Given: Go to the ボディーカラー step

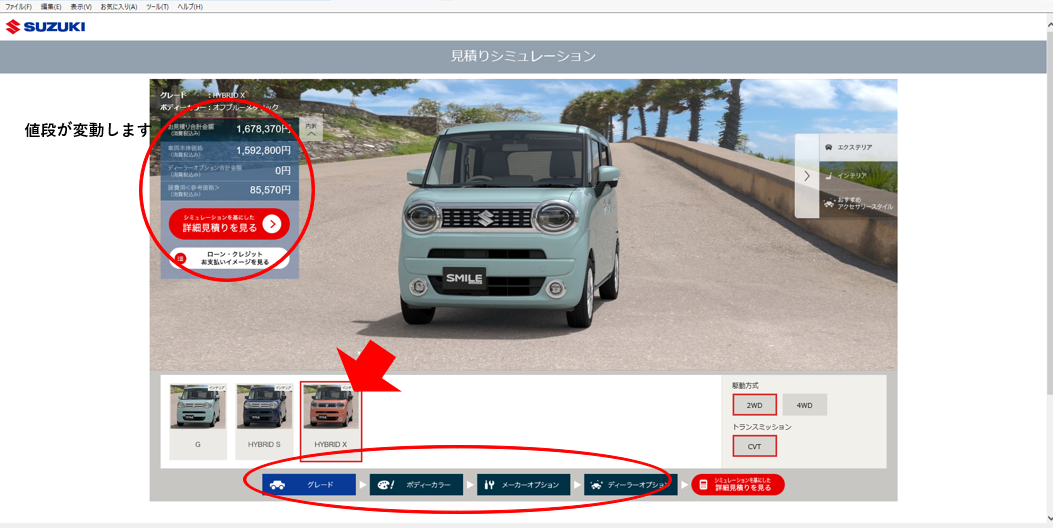Looking at the screenshot, I should (416, 484).
